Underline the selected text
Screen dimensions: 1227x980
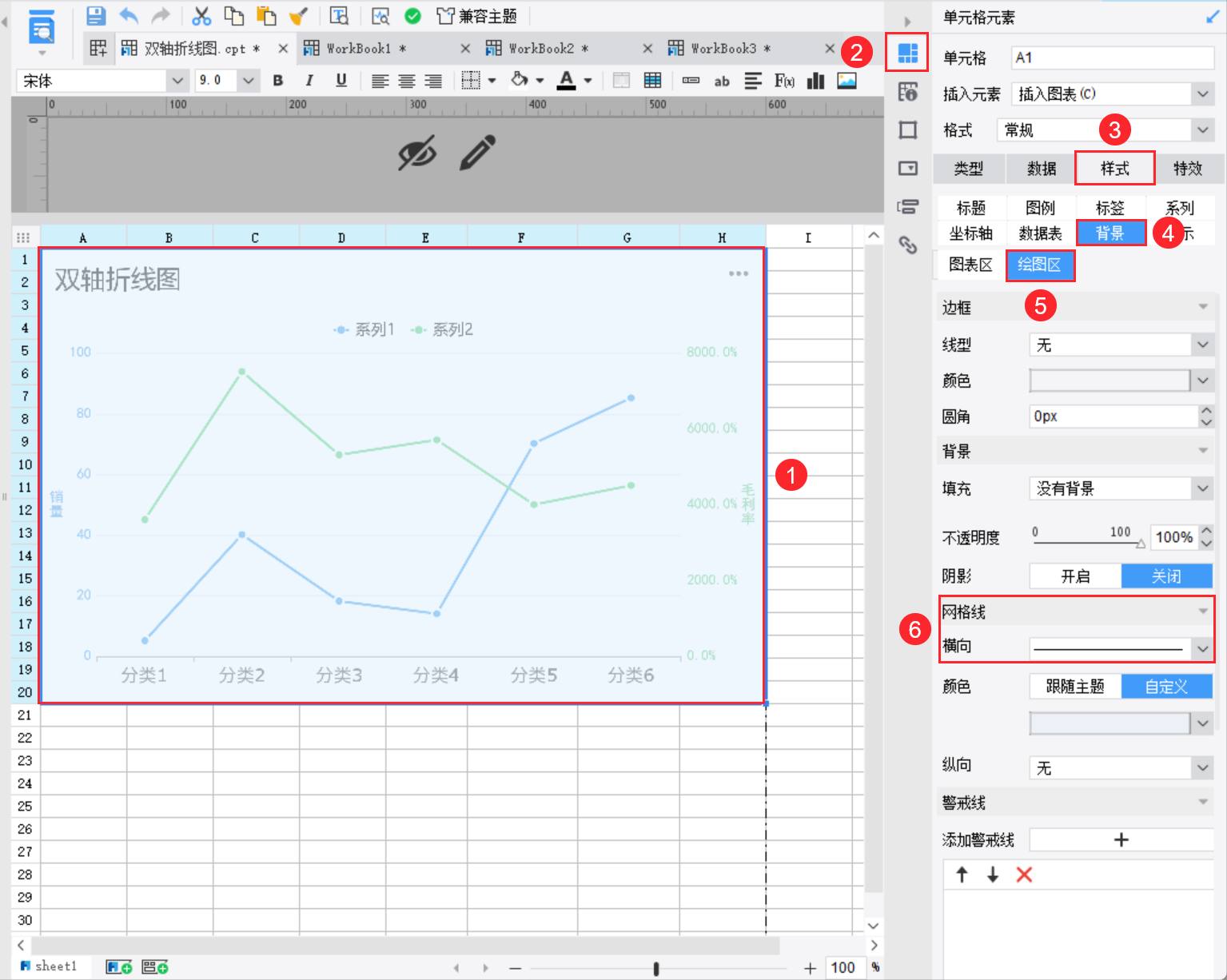(341, 81)
